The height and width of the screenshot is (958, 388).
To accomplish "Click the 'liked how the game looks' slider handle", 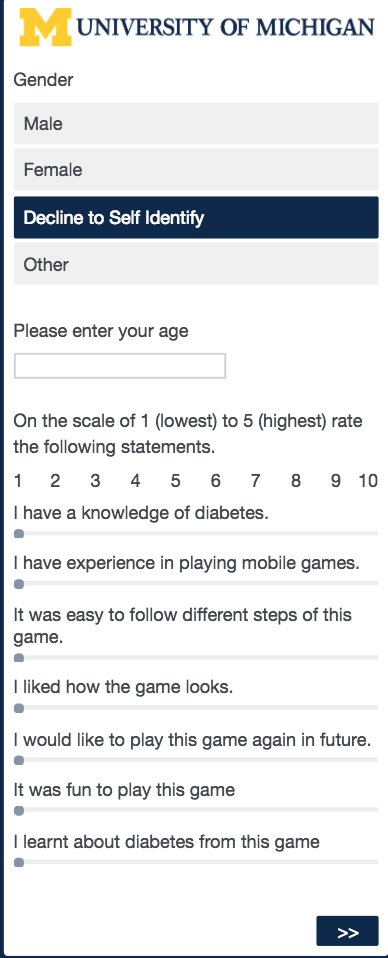I will click(19, 708).
